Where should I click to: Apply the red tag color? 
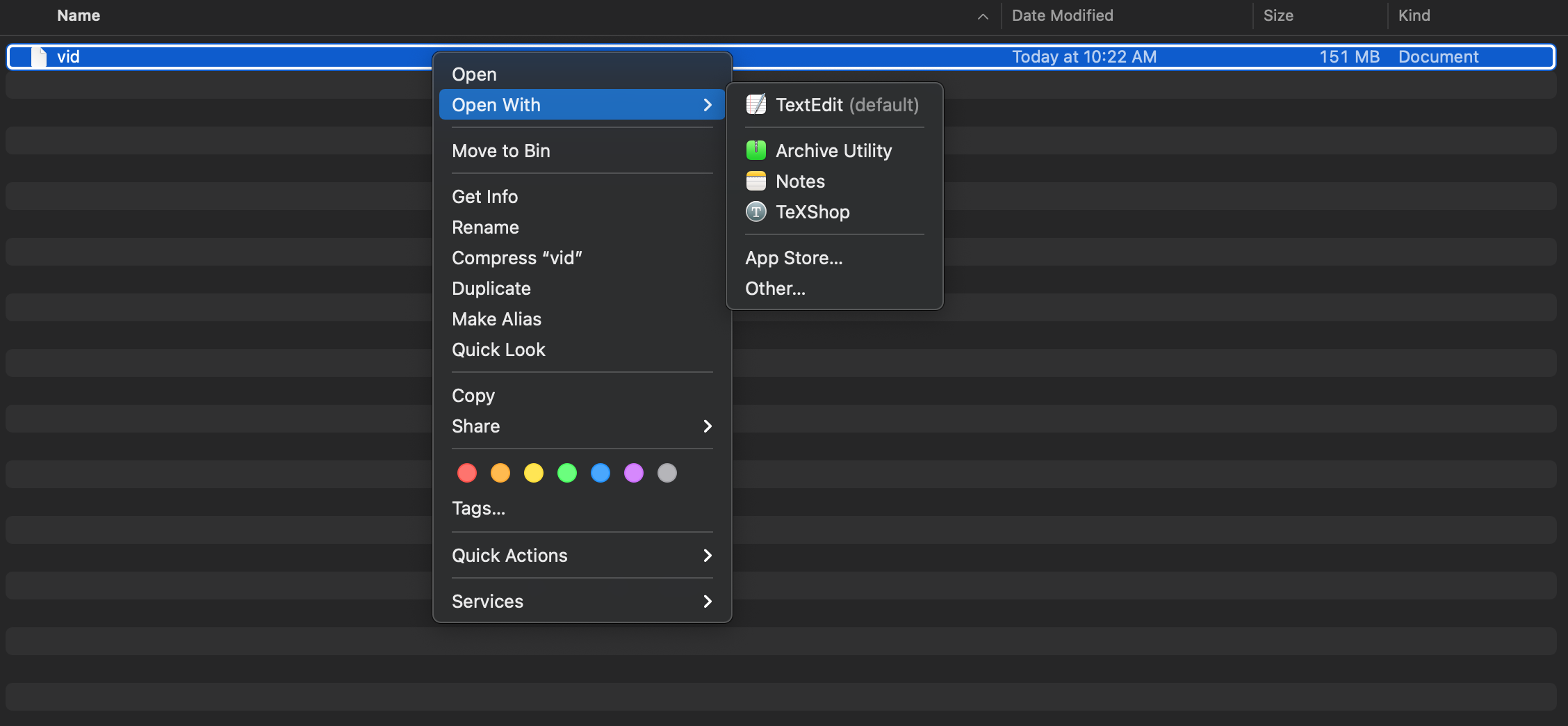pos(467,473)
